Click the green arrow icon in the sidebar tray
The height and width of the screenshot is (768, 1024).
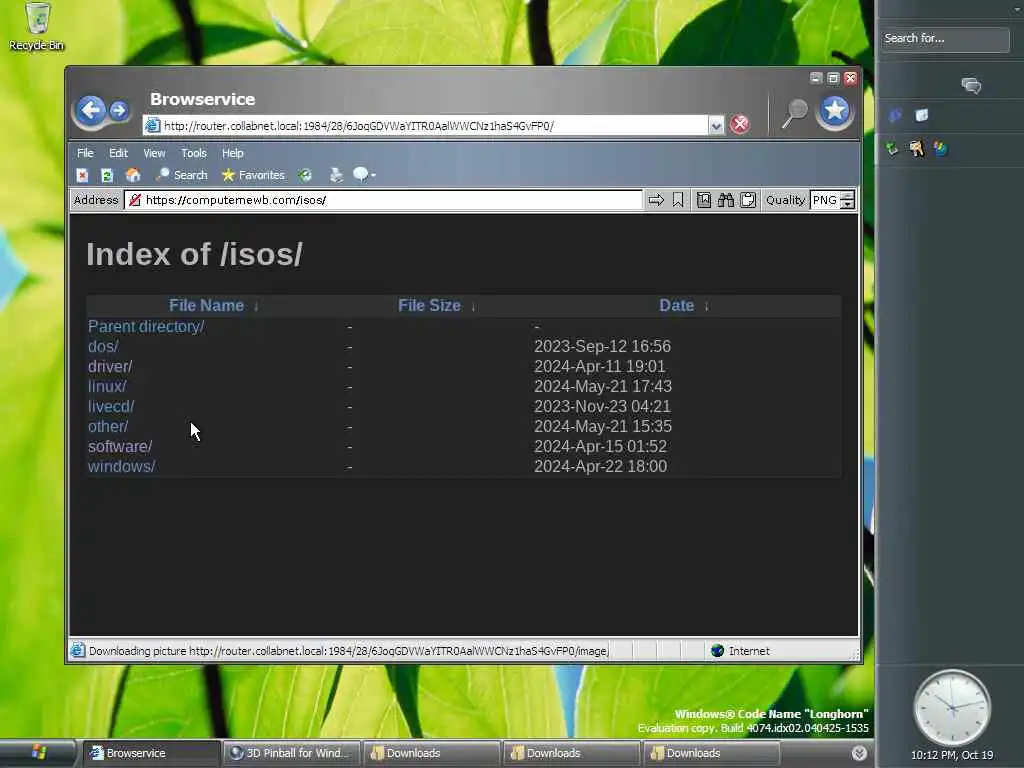click(x=892, y=149)
